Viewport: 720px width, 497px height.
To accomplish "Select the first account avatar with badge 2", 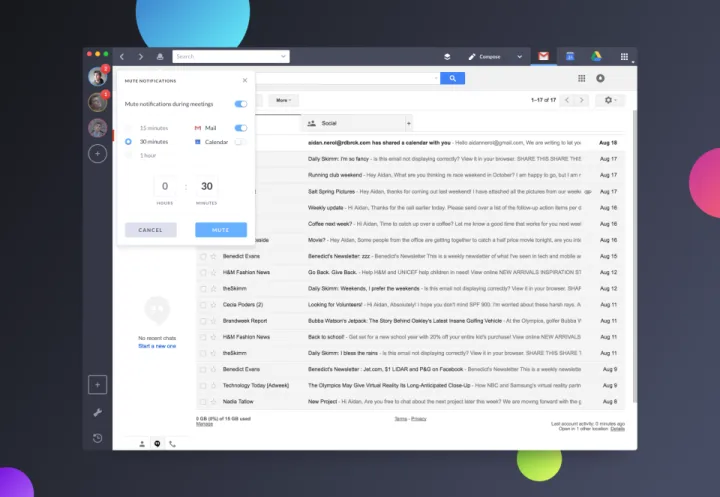I will click(x=97, y=76).
